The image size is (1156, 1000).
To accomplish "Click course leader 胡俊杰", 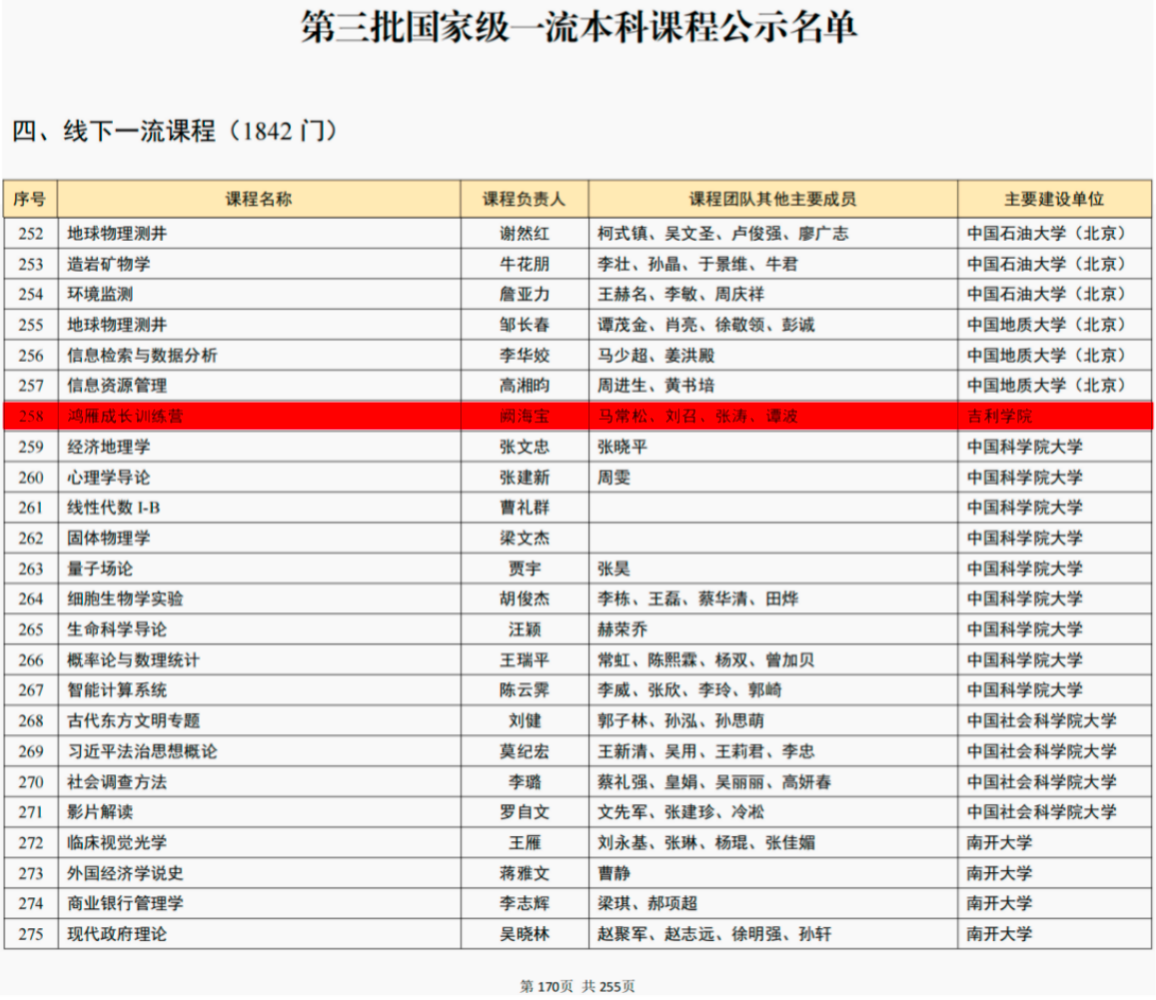I will [524, 599].
